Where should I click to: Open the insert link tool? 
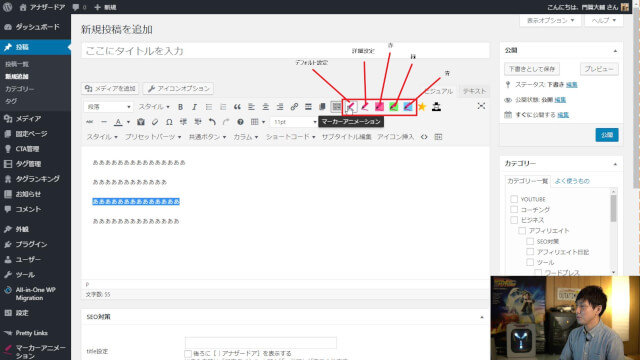point(294,107)
